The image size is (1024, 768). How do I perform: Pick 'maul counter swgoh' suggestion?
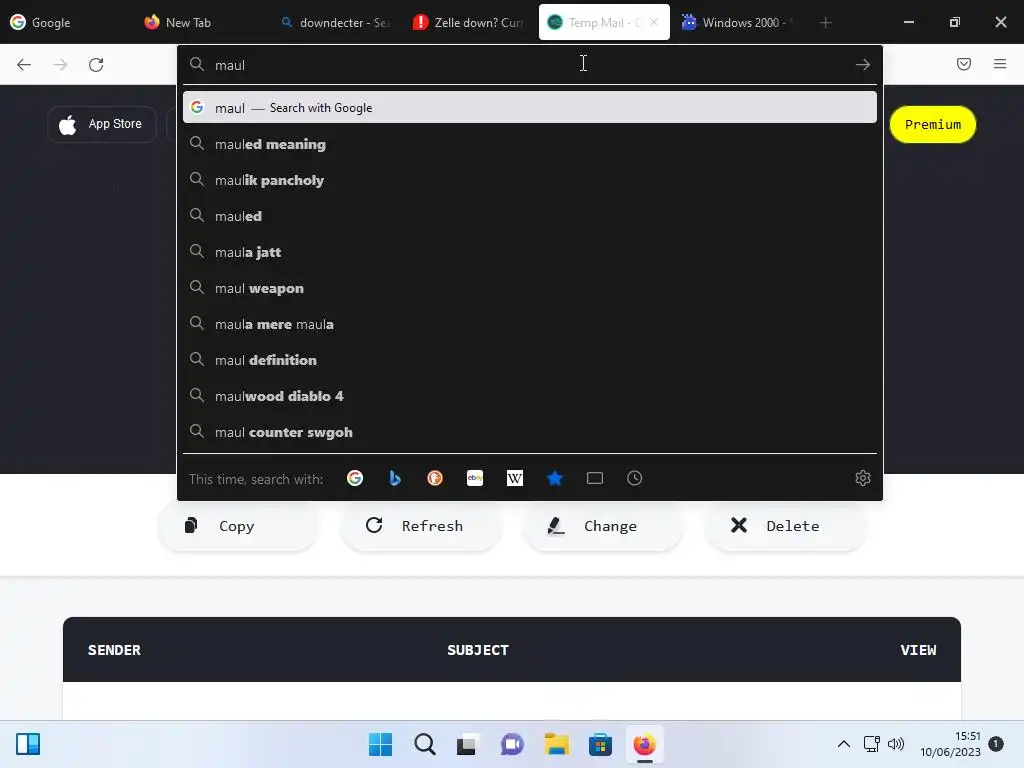(530, 432)
